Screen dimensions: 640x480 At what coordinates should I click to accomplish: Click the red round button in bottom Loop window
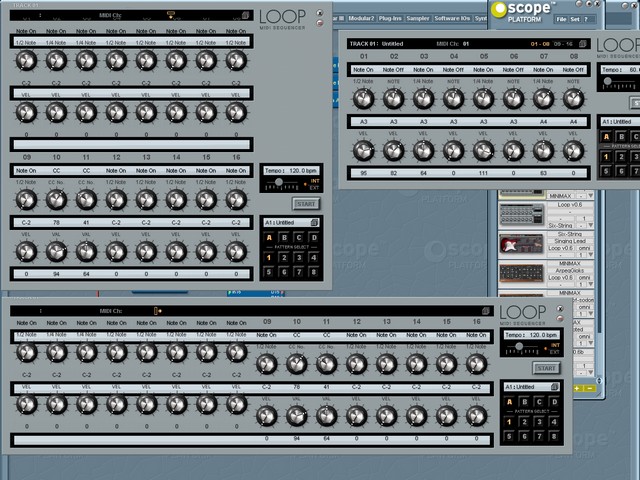tap(560, 318)
